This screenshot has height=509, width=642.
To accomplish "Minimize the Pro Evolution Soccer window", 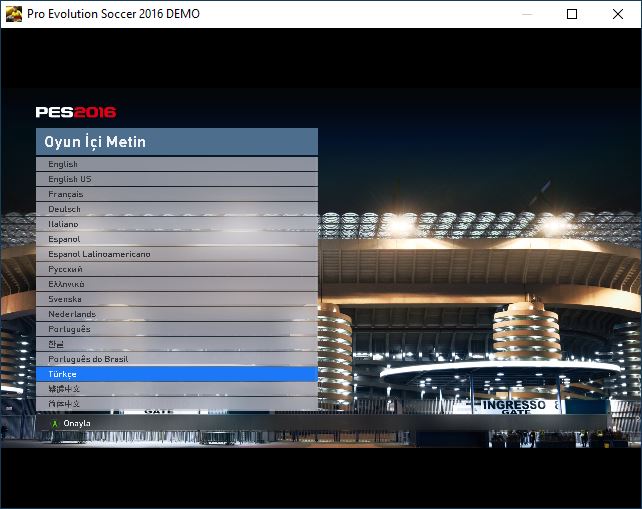I will [527, 14].
